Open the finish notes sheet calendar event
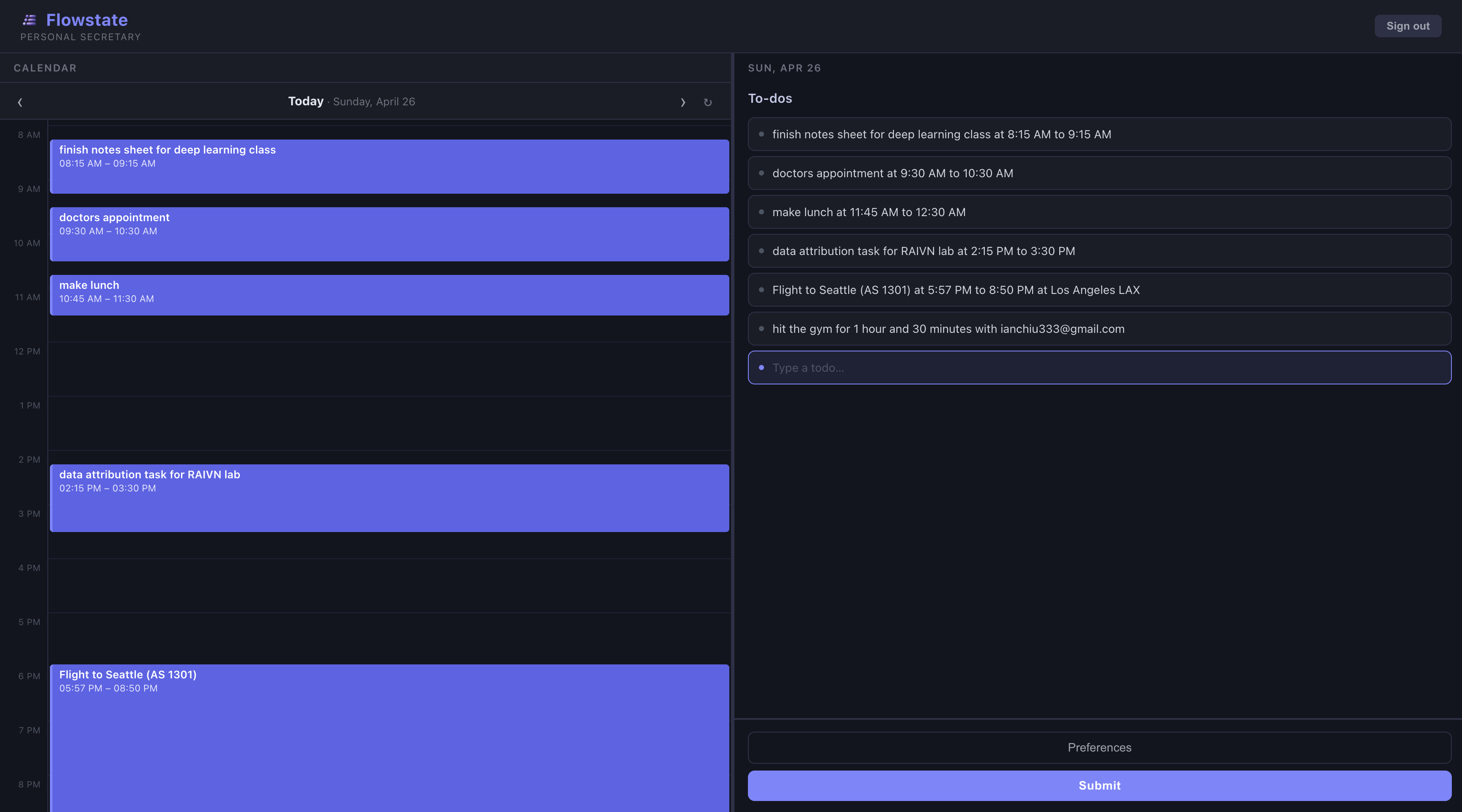The width and height of the screenshot is (1462, 812). click(389, 166)
